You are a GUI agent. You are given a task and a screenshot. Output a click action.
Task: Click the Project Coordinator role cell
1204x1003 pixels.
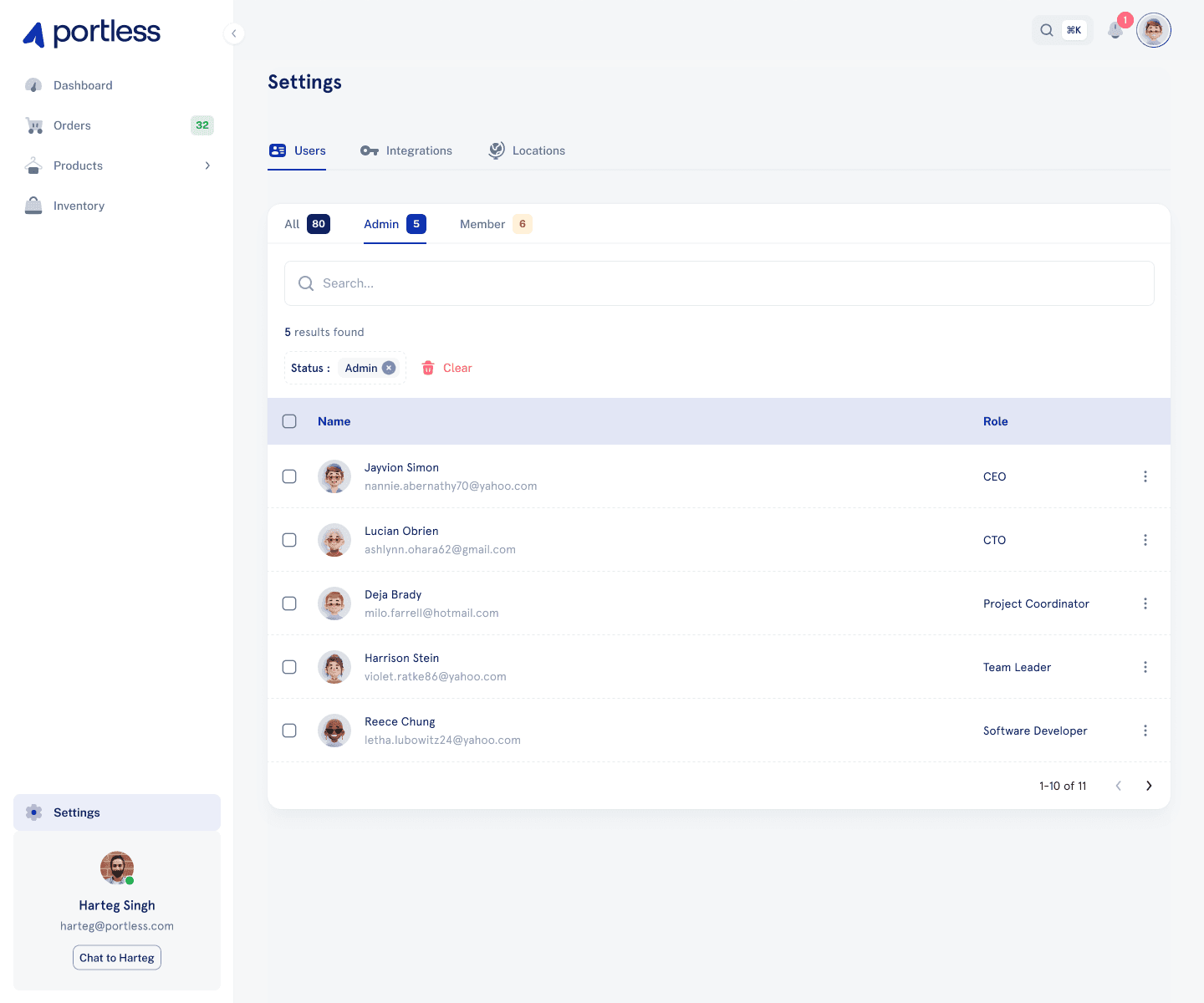pyautogui.click(x=1036, y=603)
